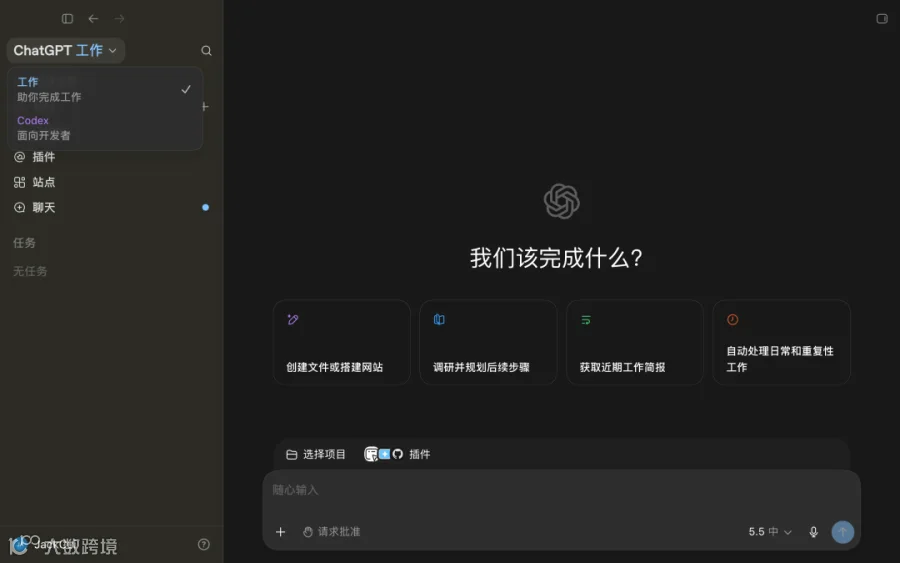Switch to Codex 面向开发者 mode

click(104, 127)
